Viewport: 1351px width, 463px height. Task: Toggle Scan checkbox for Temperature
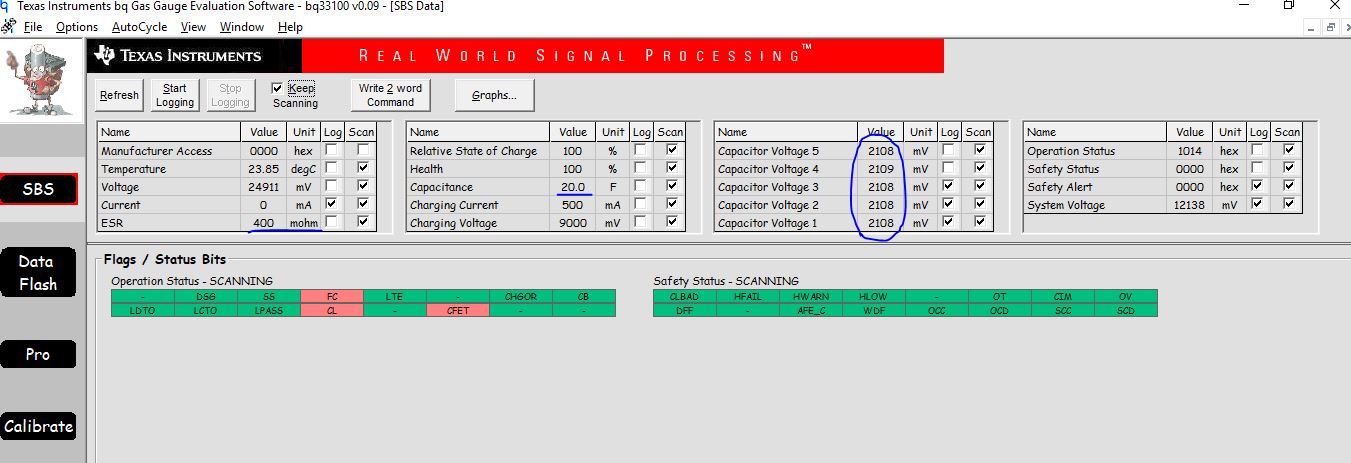(362, 169)
